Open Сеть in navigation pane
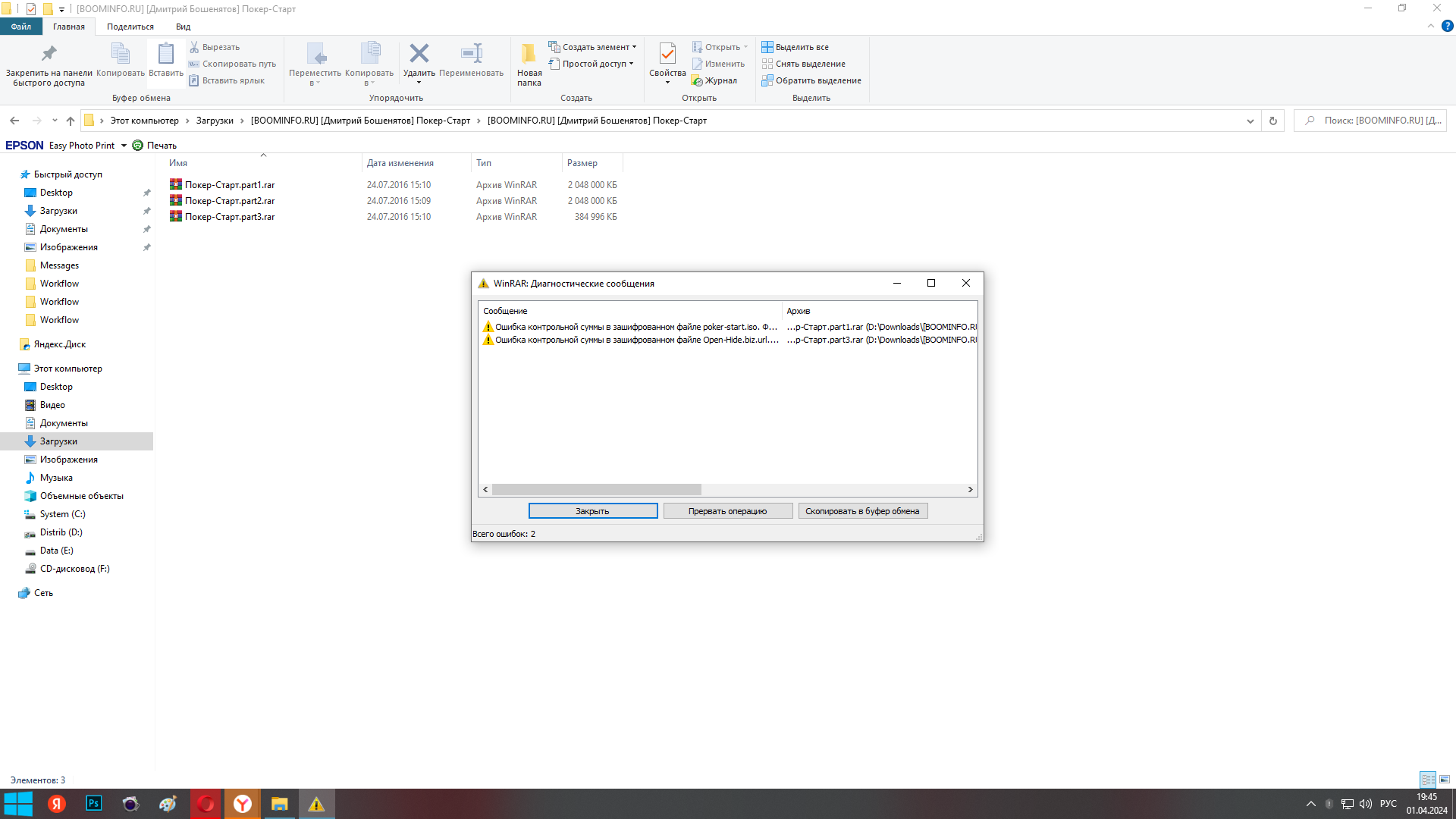The image size is (1456, 819). (43, 593)
